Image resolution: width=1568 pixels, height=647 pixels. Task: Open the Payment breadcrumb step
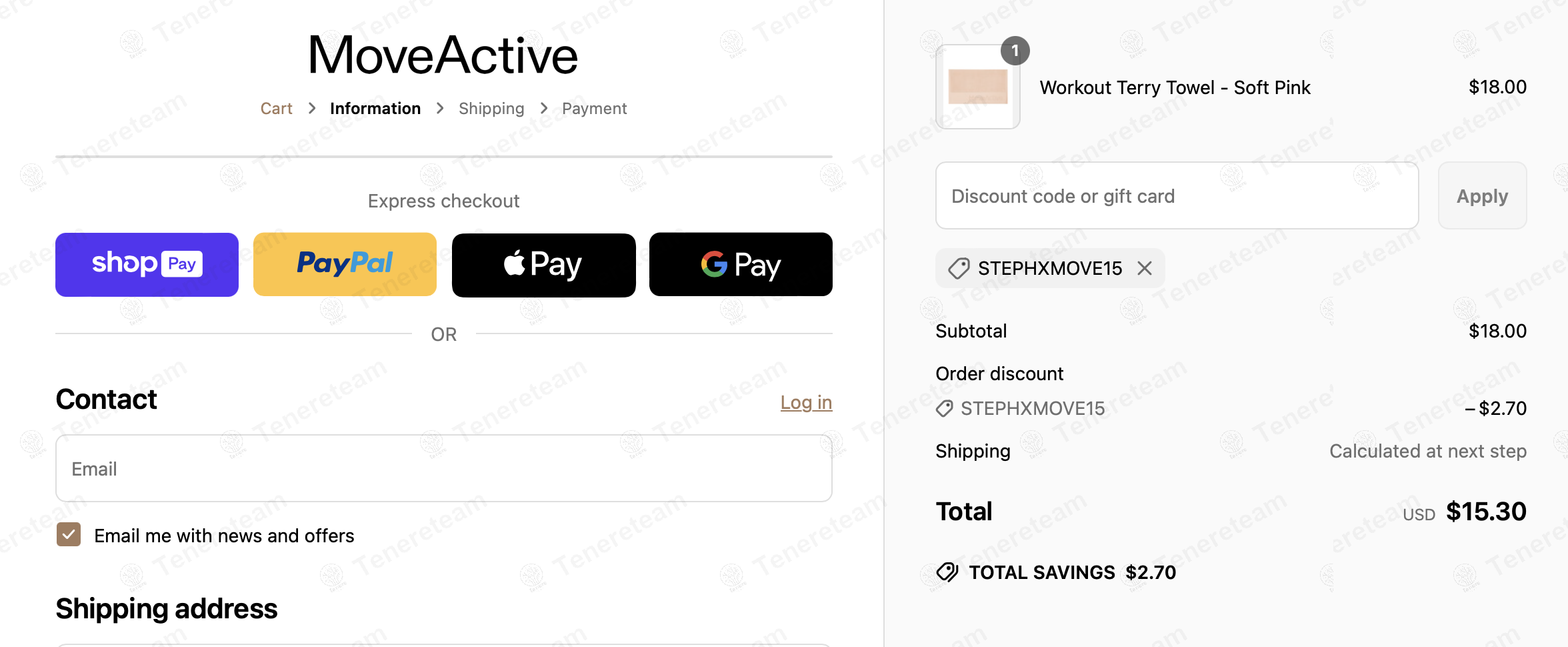[594, 109]
